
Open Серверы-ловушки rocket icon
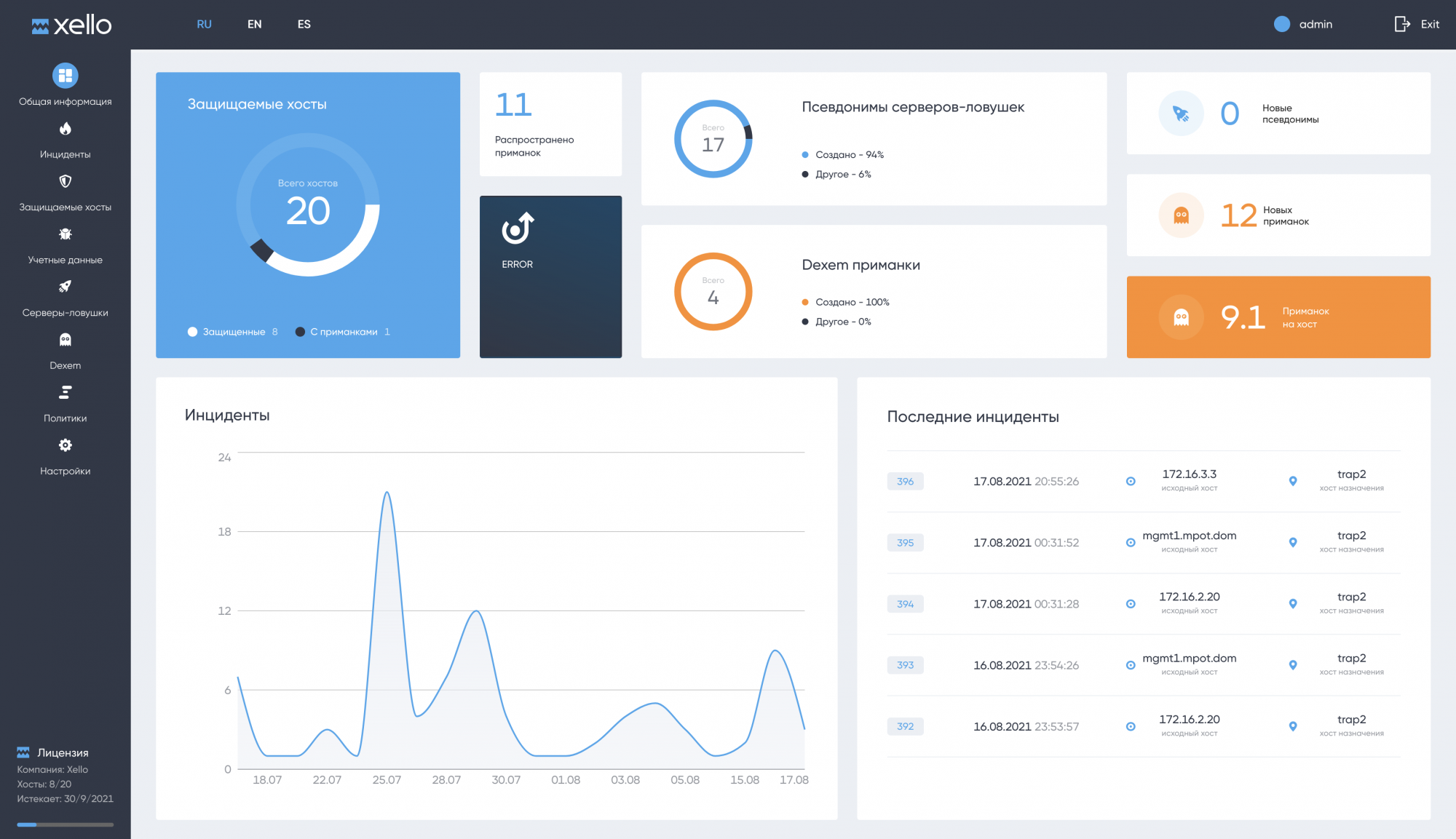point(65,287)
